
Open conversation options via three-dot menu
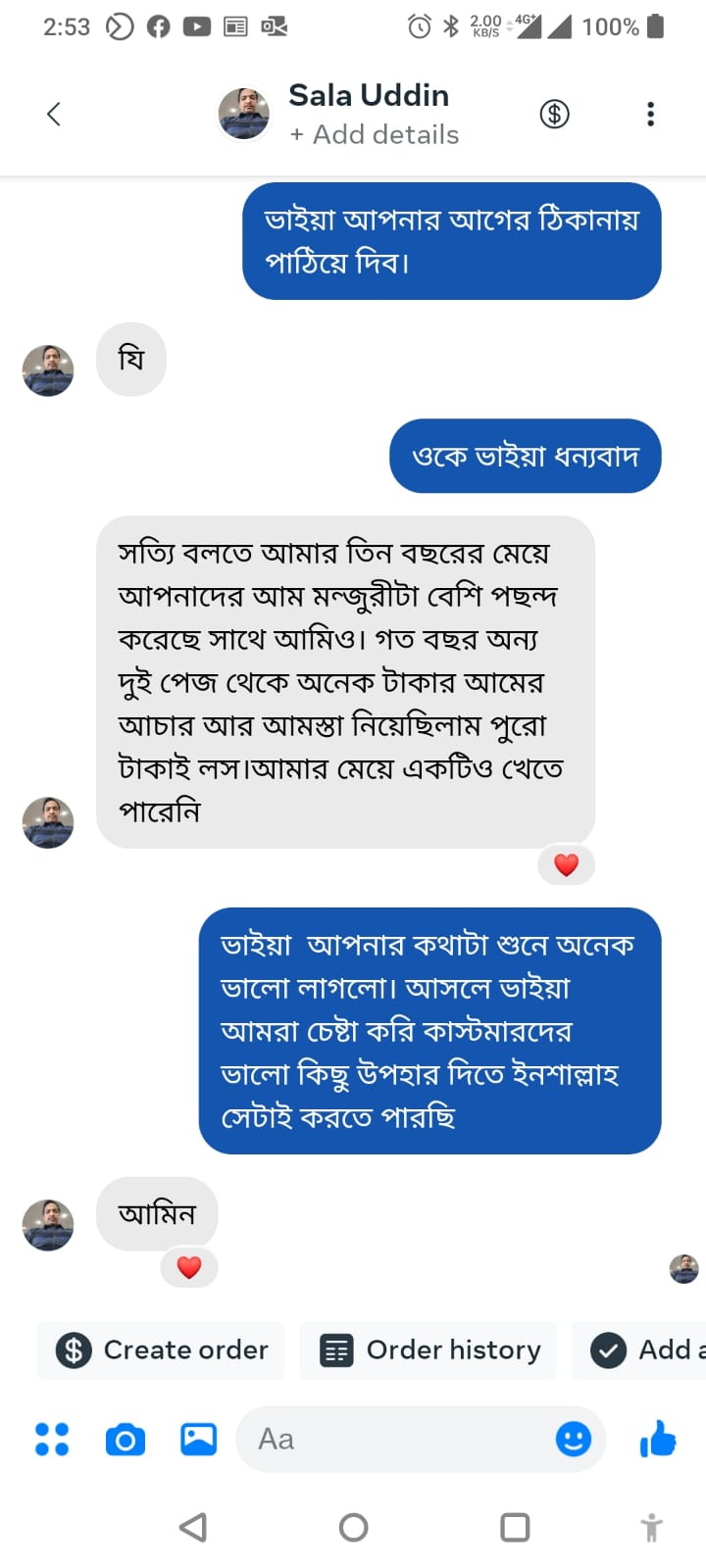coord(650,114)
